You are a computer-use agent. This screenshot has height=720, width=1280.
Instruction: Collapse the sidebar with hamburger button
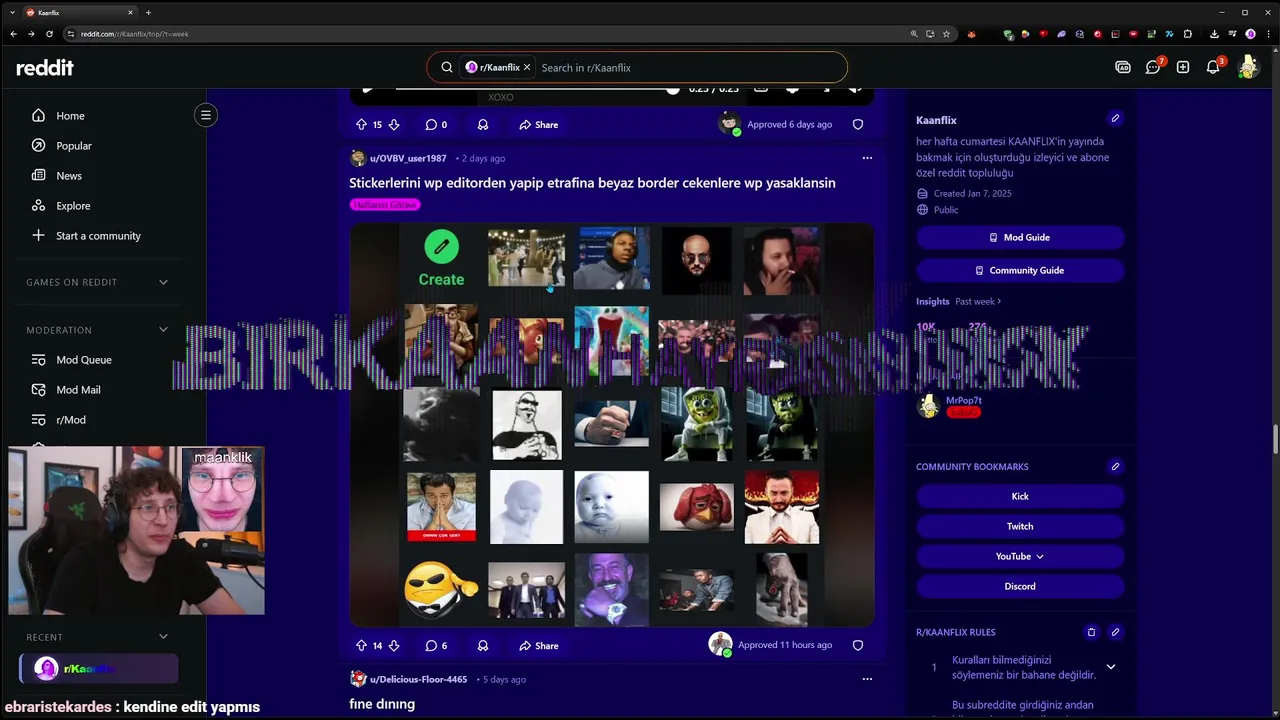tap(206, 115)
